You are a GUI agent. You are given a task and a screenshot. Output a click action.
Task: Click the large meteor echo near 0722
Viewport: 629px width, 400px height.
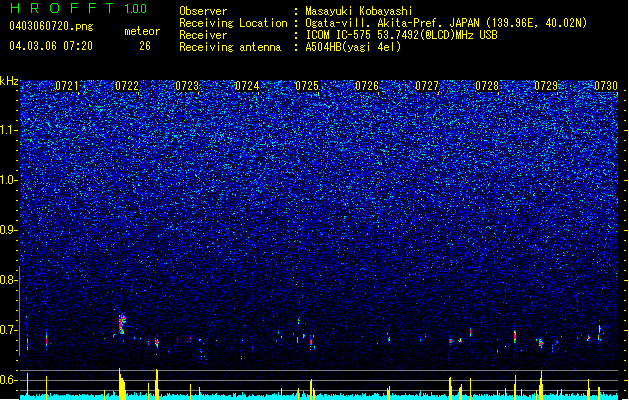(x=122, y=324)
